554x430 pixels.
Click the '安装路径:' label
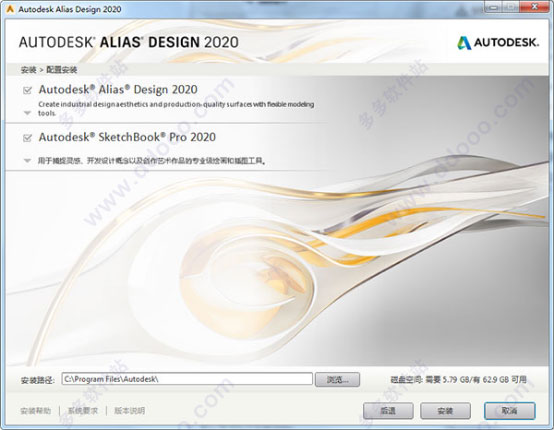coord(38,380)
